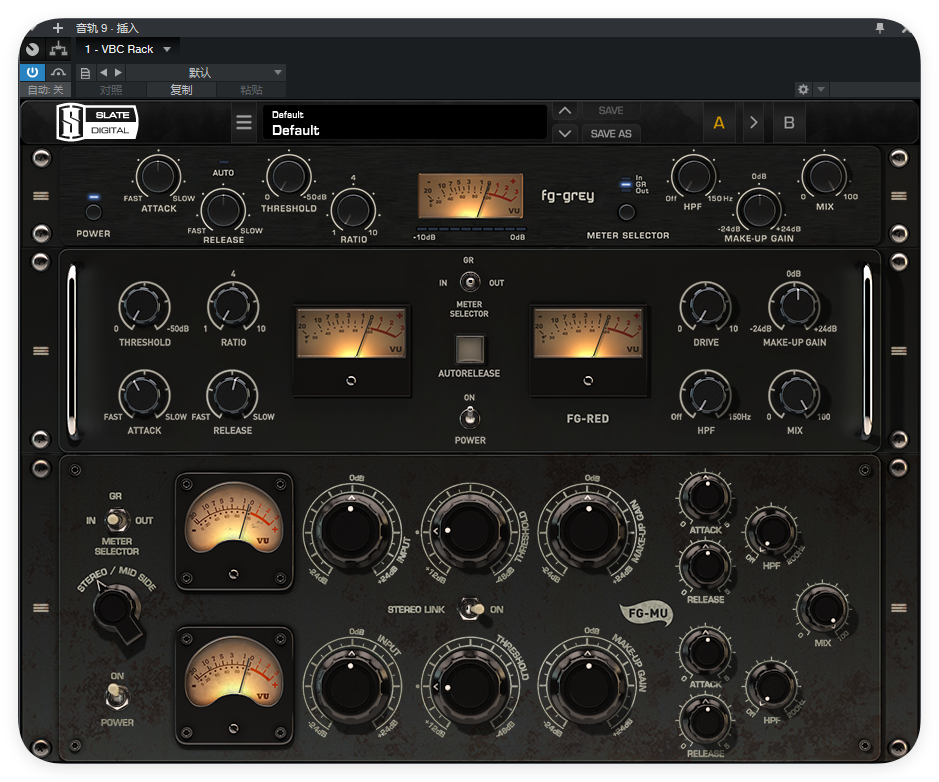Copy A to B with the arrow button
939x782 pixels.
(x=754, y=123)
